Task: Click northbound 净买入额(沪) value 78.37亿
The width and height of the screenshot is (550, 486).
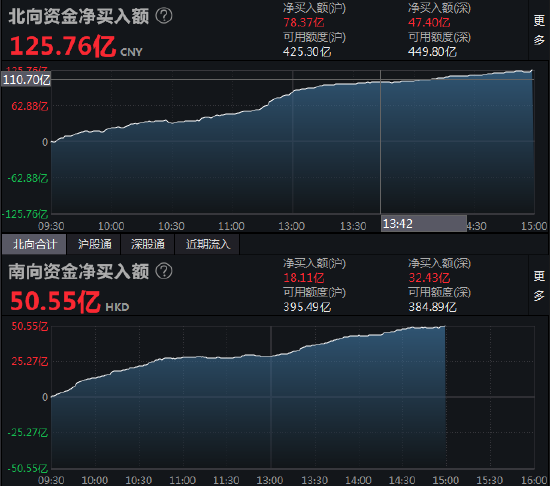Action: [304, 23]
